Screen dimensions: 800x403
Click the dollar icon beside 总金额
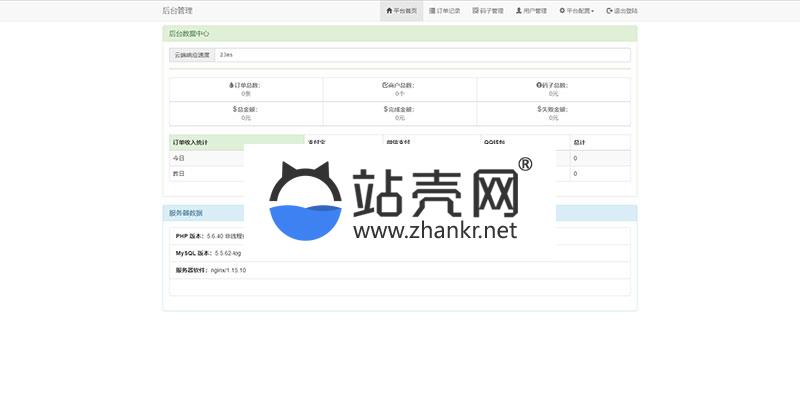(235, 109)
